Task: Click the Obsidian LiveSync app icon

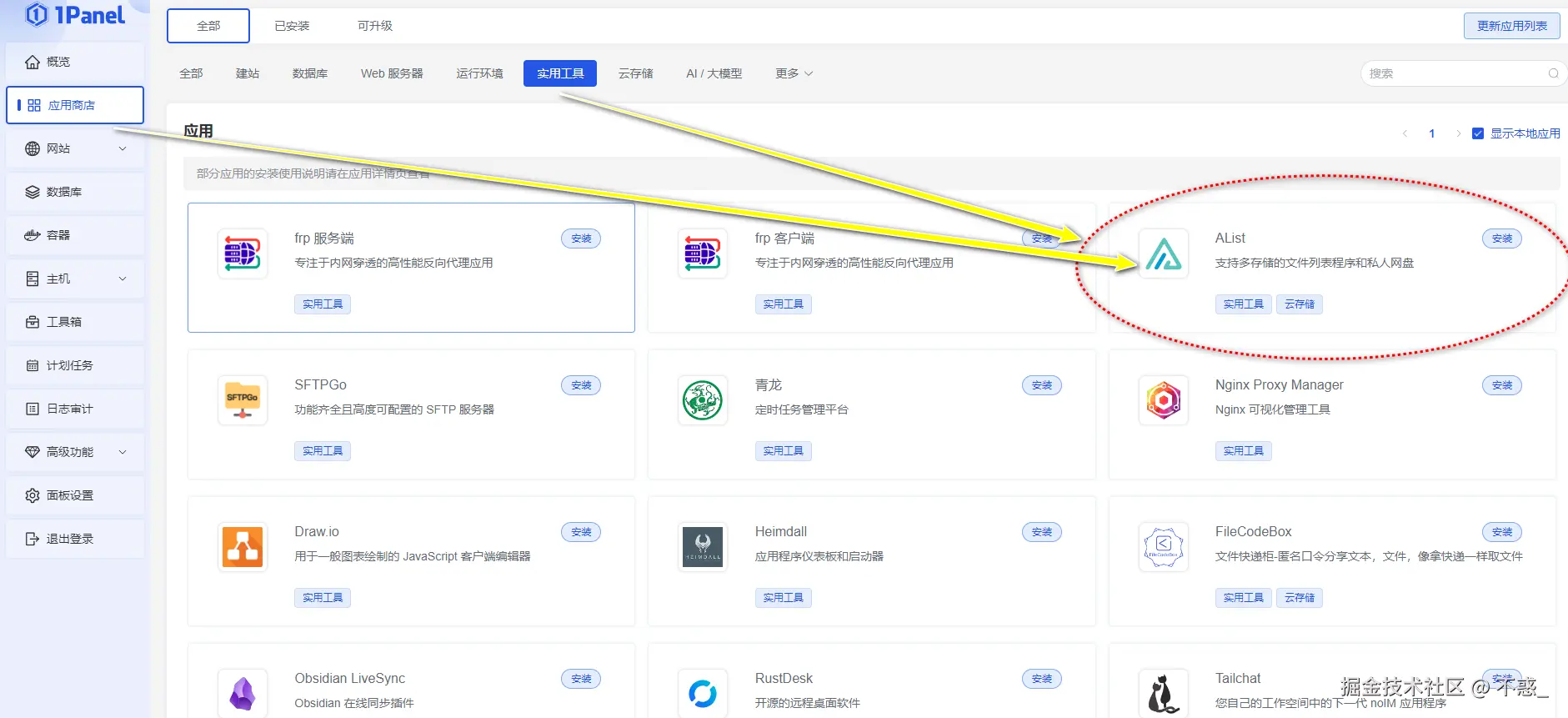Action: point(243,693)
